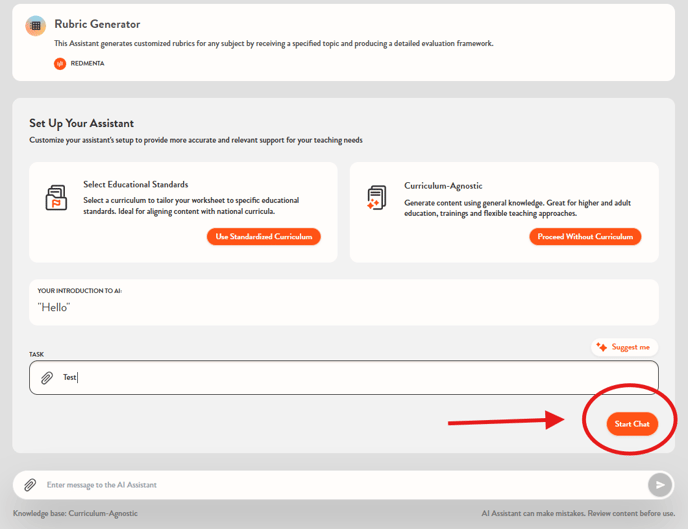This screenshot has height=529, width=688.
Task: Click the sparkle icon beside Suggest me
Action: 601,347
